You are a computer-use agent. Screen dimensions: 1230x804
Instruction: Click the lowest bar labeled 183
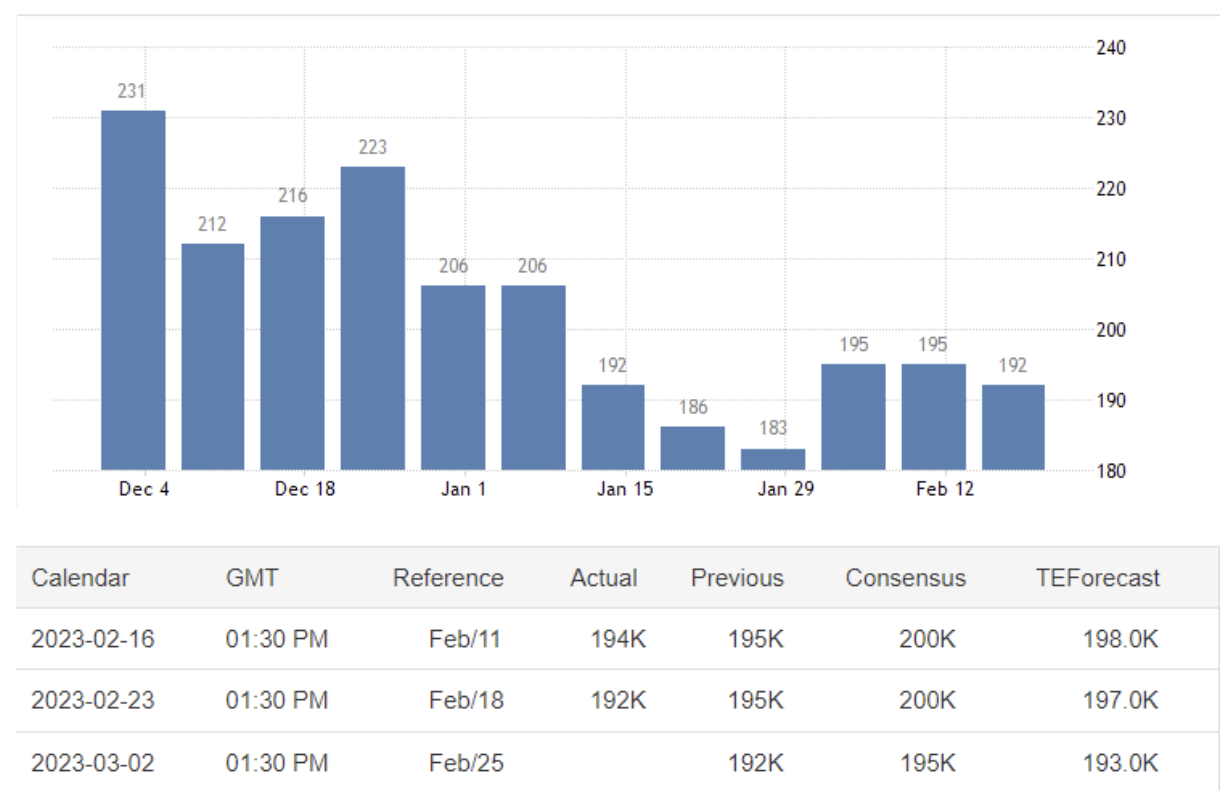[773, 459]
